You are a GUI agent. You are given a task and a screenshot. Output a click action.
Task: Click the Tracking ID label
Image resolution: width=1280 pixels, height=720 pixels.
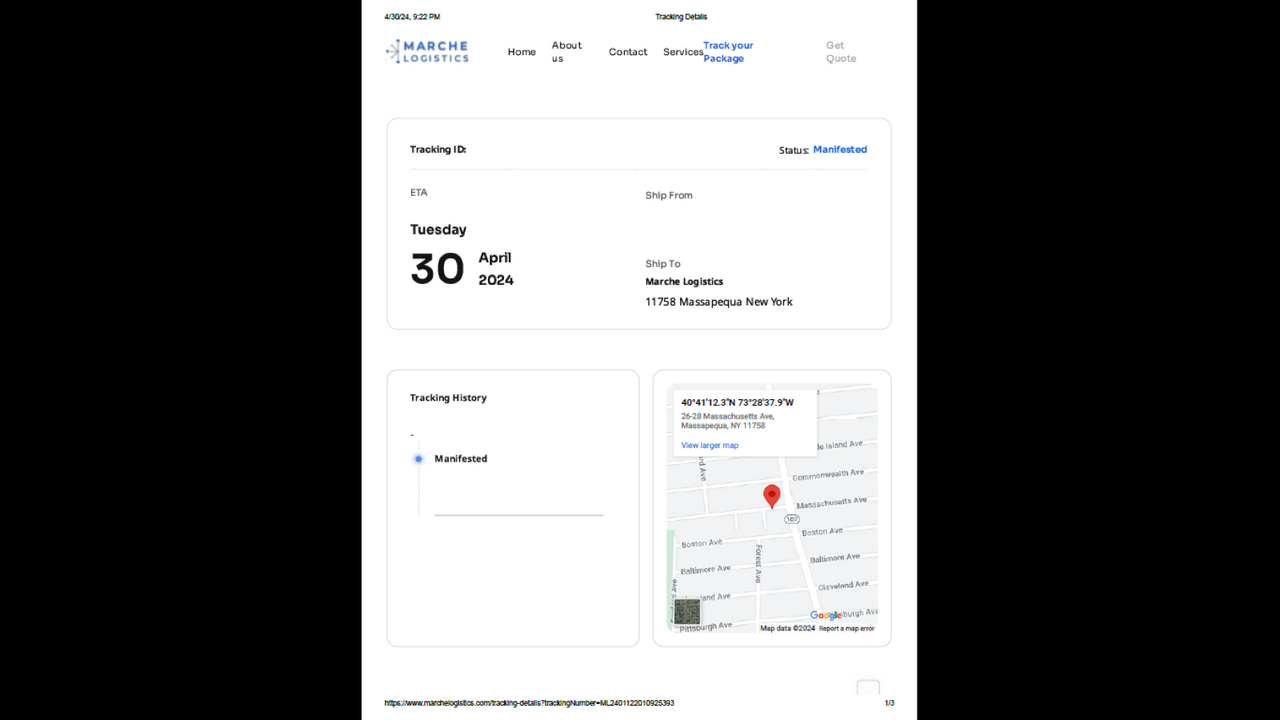pyautogui.click(x=438, y=149)
